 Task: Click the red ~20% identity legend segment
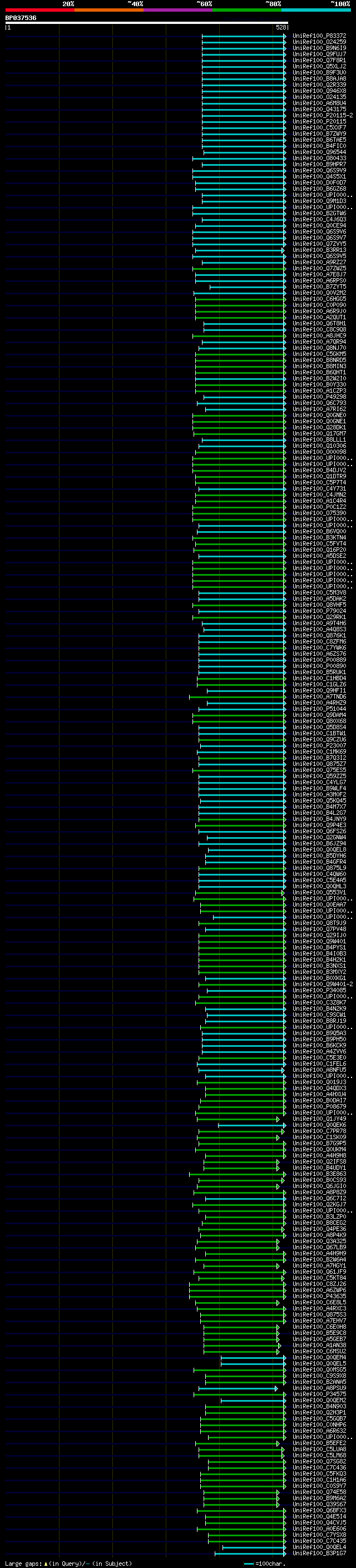point(39,10)
